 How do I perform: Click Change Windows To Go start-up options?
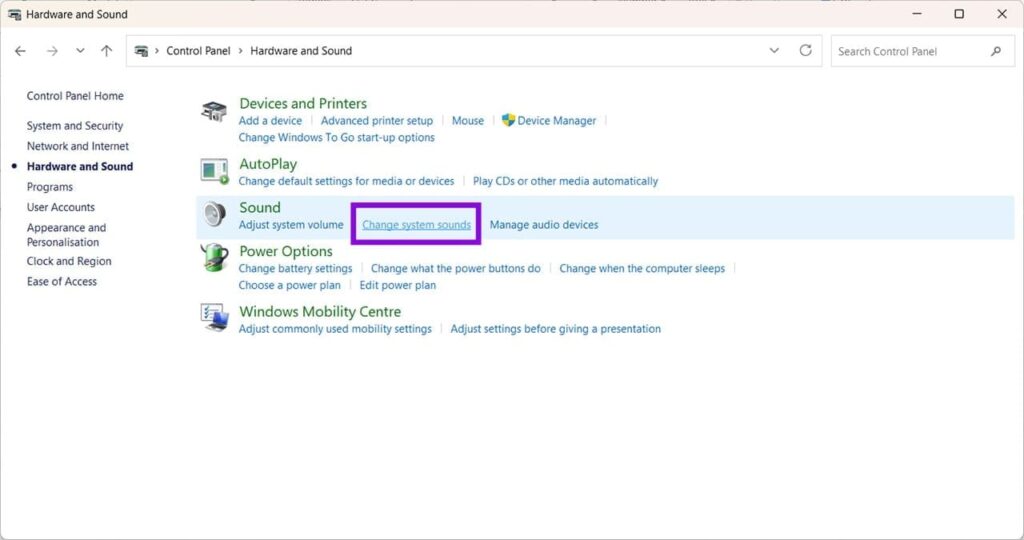pos(336,138)
